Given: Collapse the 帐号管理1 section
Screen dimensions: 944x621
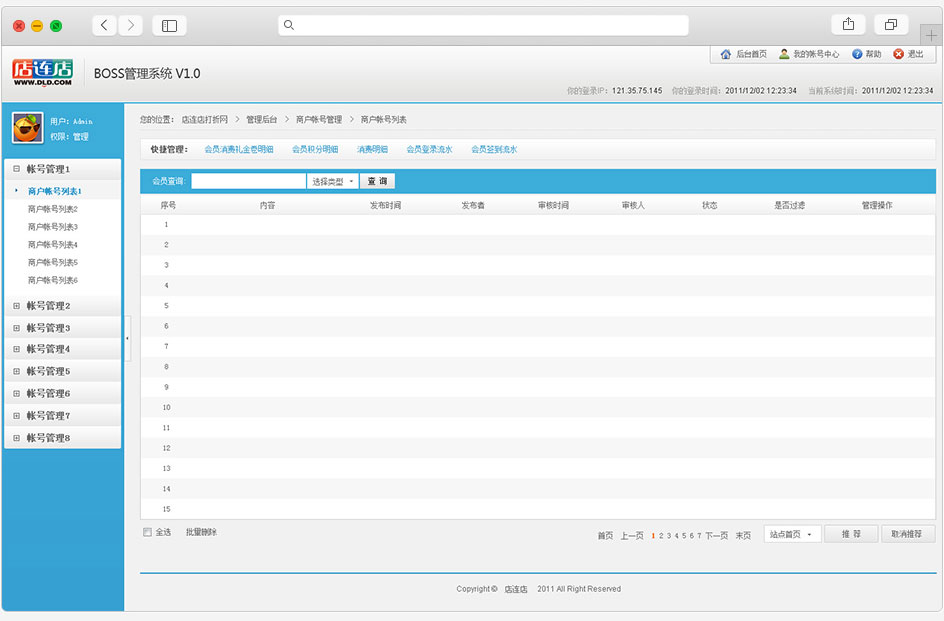Looking at the screenshot, I should click(16, 169).
